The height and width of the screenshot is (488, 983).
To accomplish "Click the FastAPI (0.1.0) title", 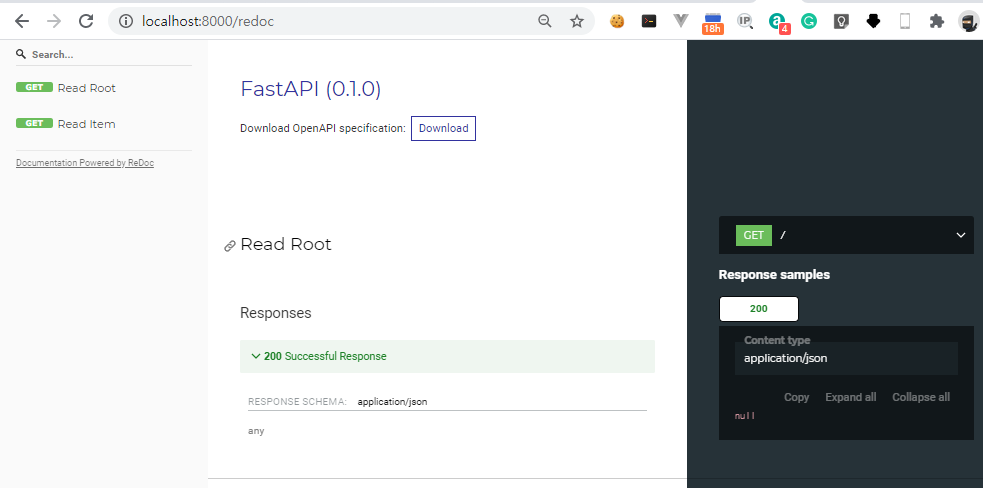I will click(310, 89).
